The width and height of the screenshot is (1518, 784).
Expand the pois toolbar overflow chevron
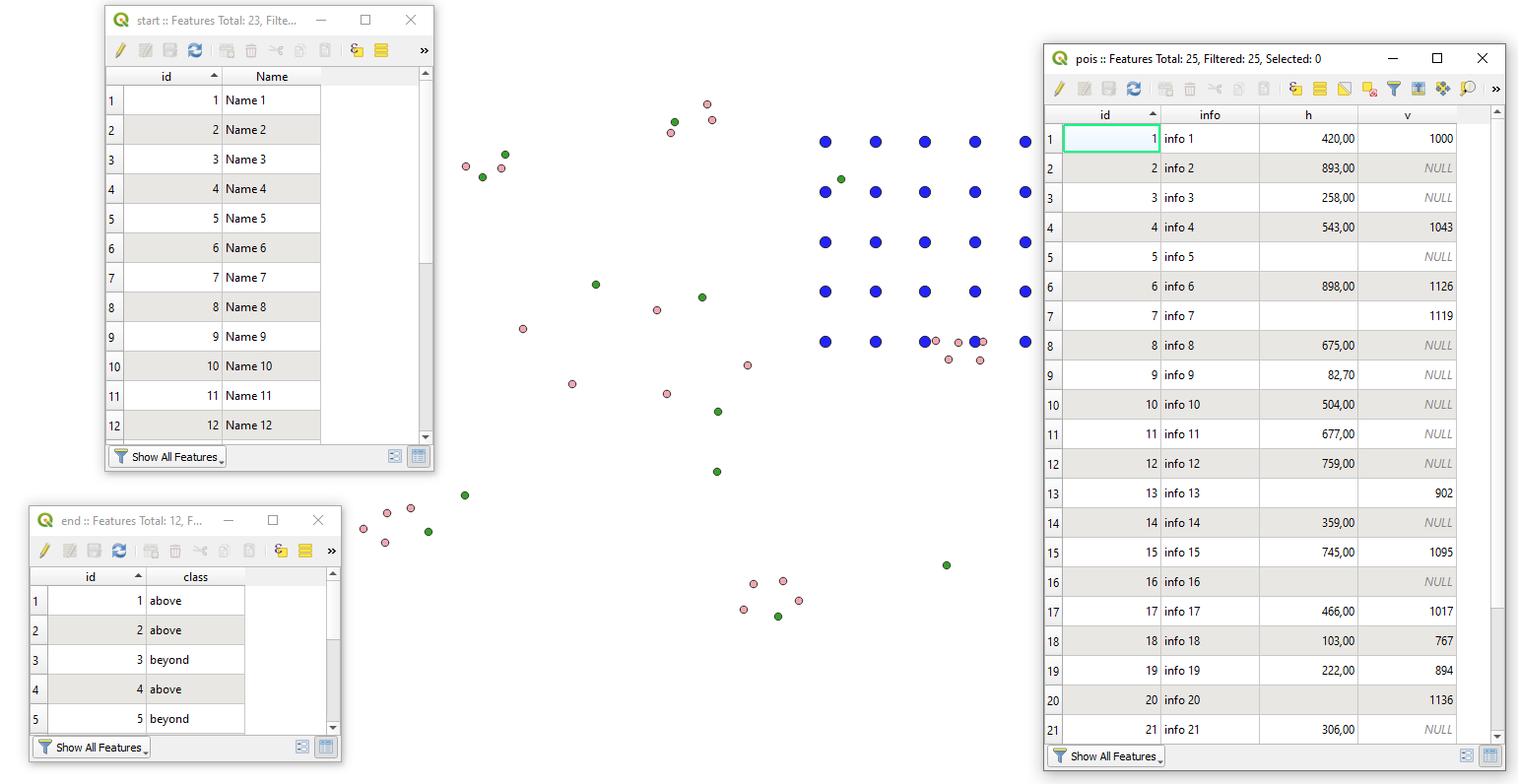[x=1495, y=89]
